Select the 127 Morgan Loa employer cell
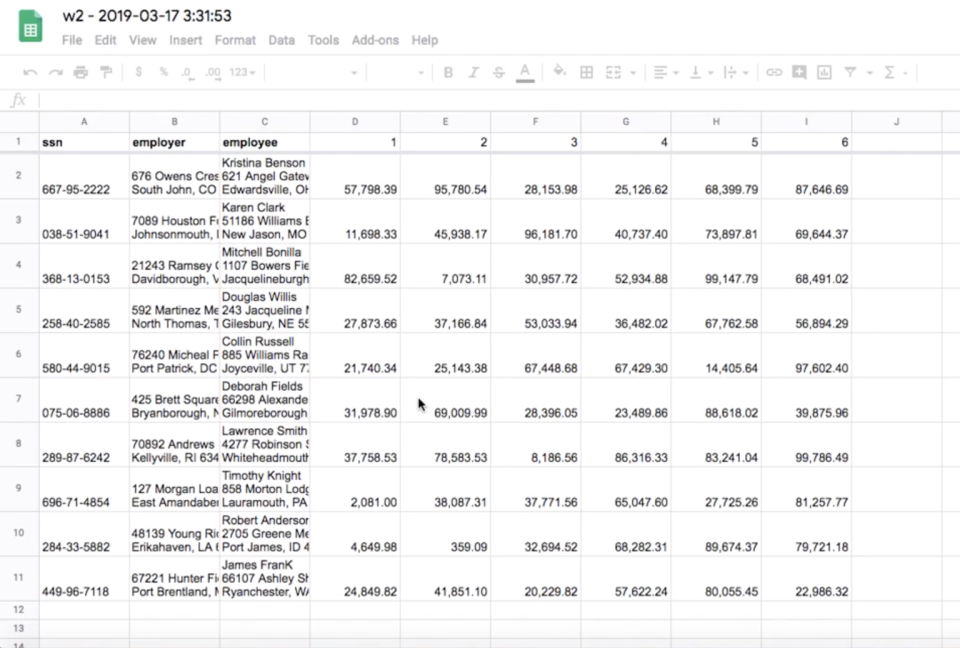 (174, 489)
